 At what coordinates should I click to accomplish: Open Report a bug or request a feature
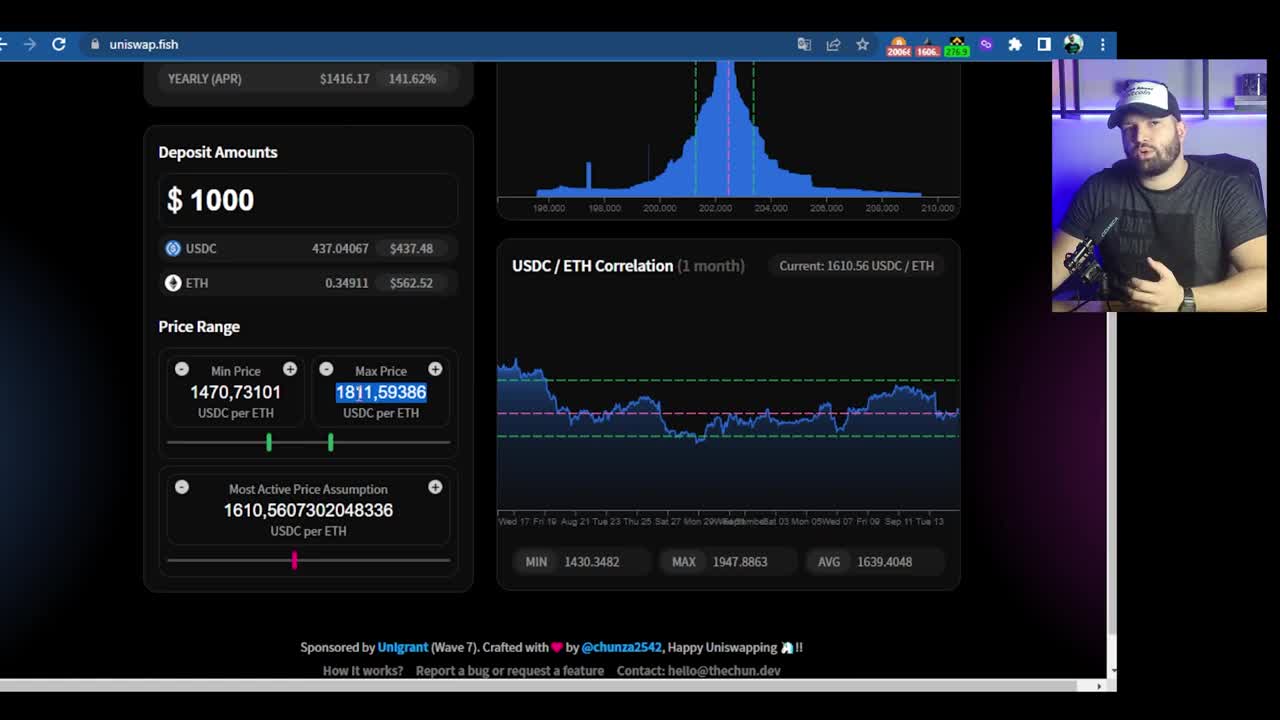point(510,670)
